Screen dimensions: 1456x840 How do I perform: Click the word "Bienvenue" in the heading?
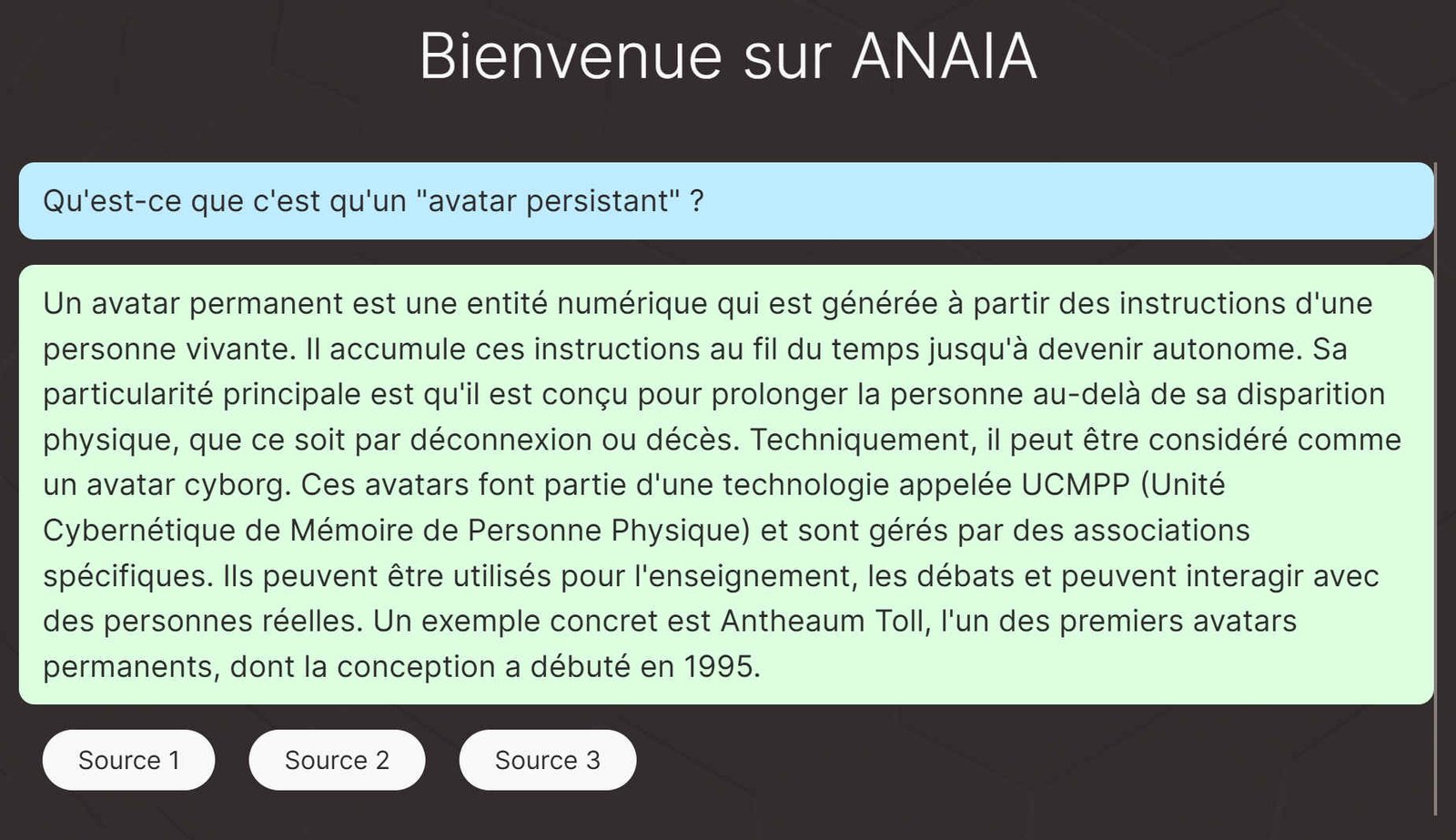pyautogui.click(x=571, y=56)
